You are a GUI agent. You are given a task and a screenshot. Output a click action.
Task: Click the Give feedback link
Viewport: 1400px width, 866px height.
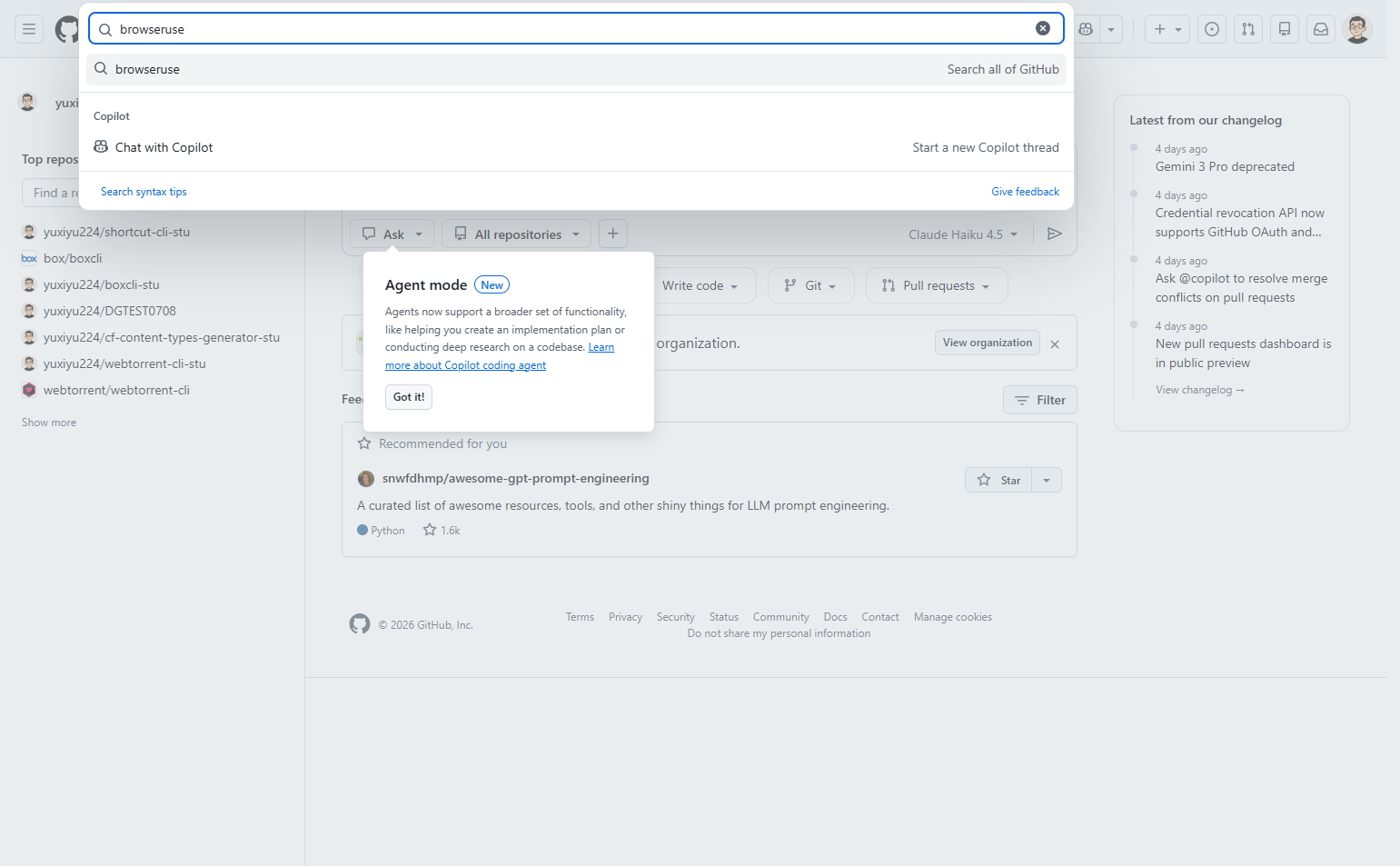1025,192
